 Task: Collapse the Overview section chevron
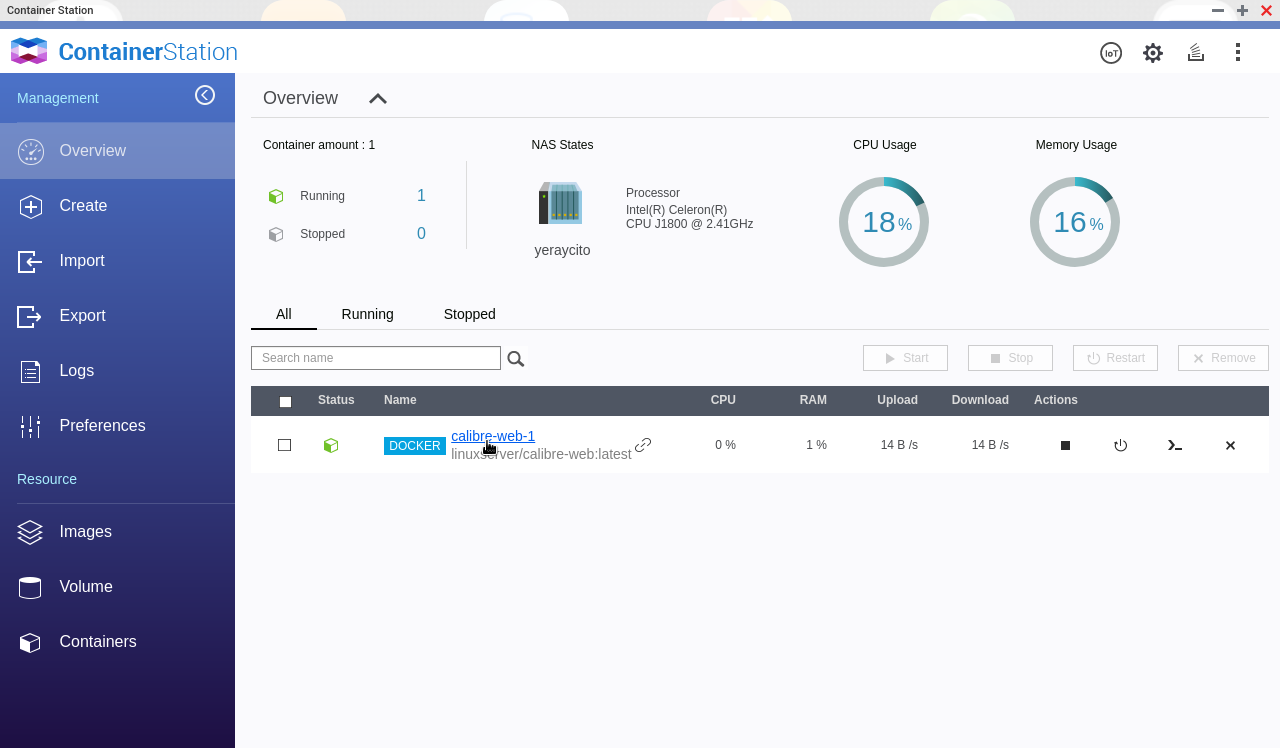377,98
